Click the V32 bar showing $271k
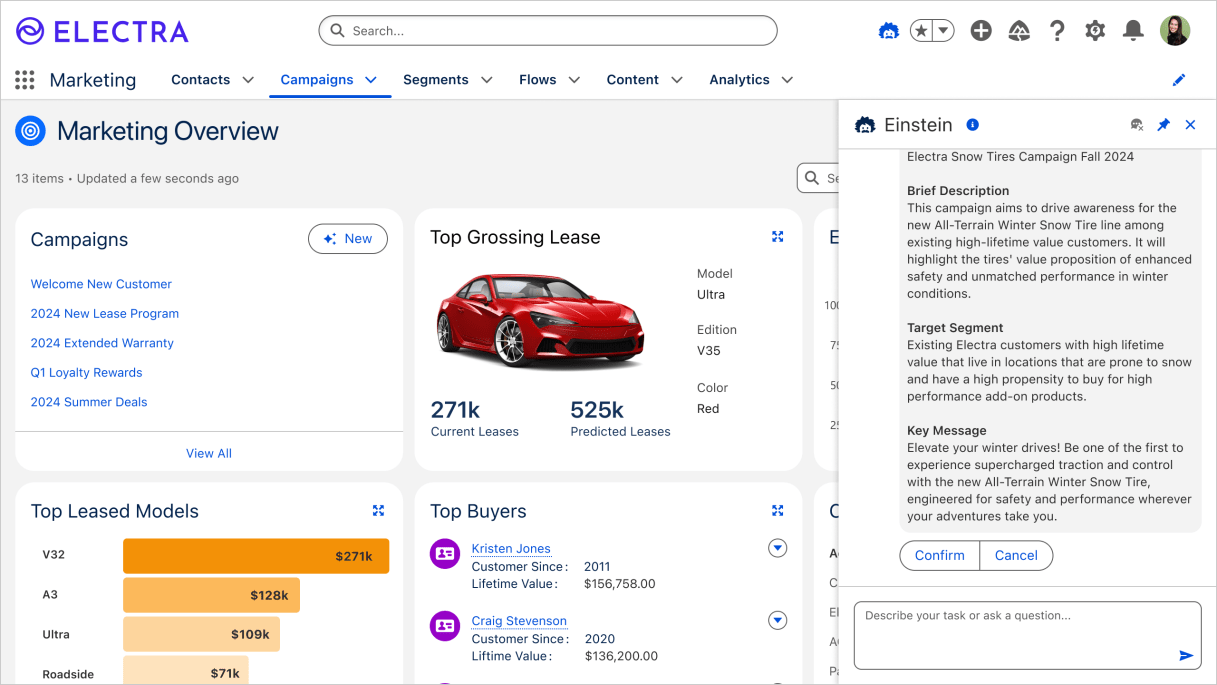 click(255, 555)
